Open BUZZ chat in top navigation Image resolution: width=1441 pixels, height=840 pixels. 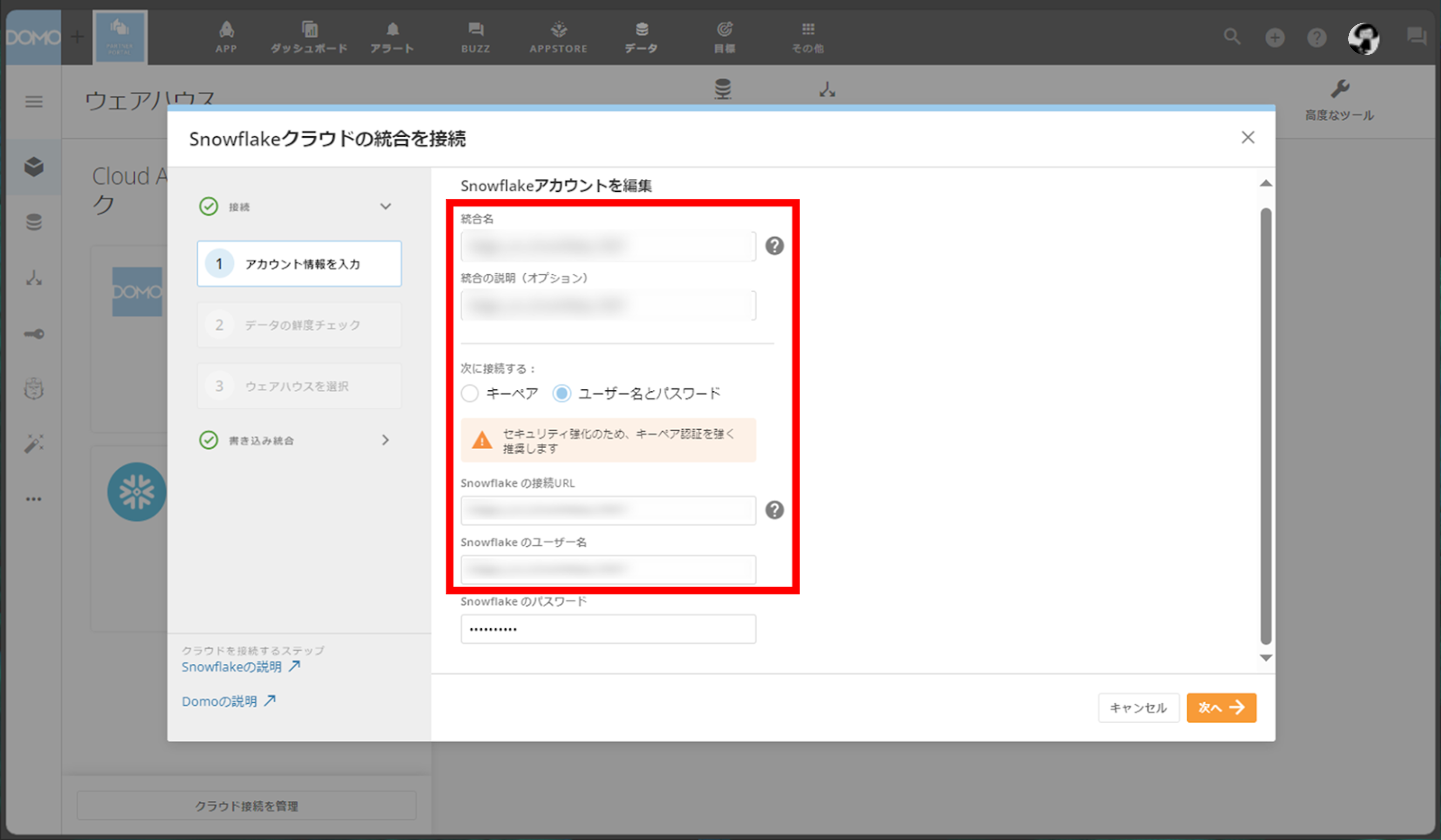coord(475,37)
